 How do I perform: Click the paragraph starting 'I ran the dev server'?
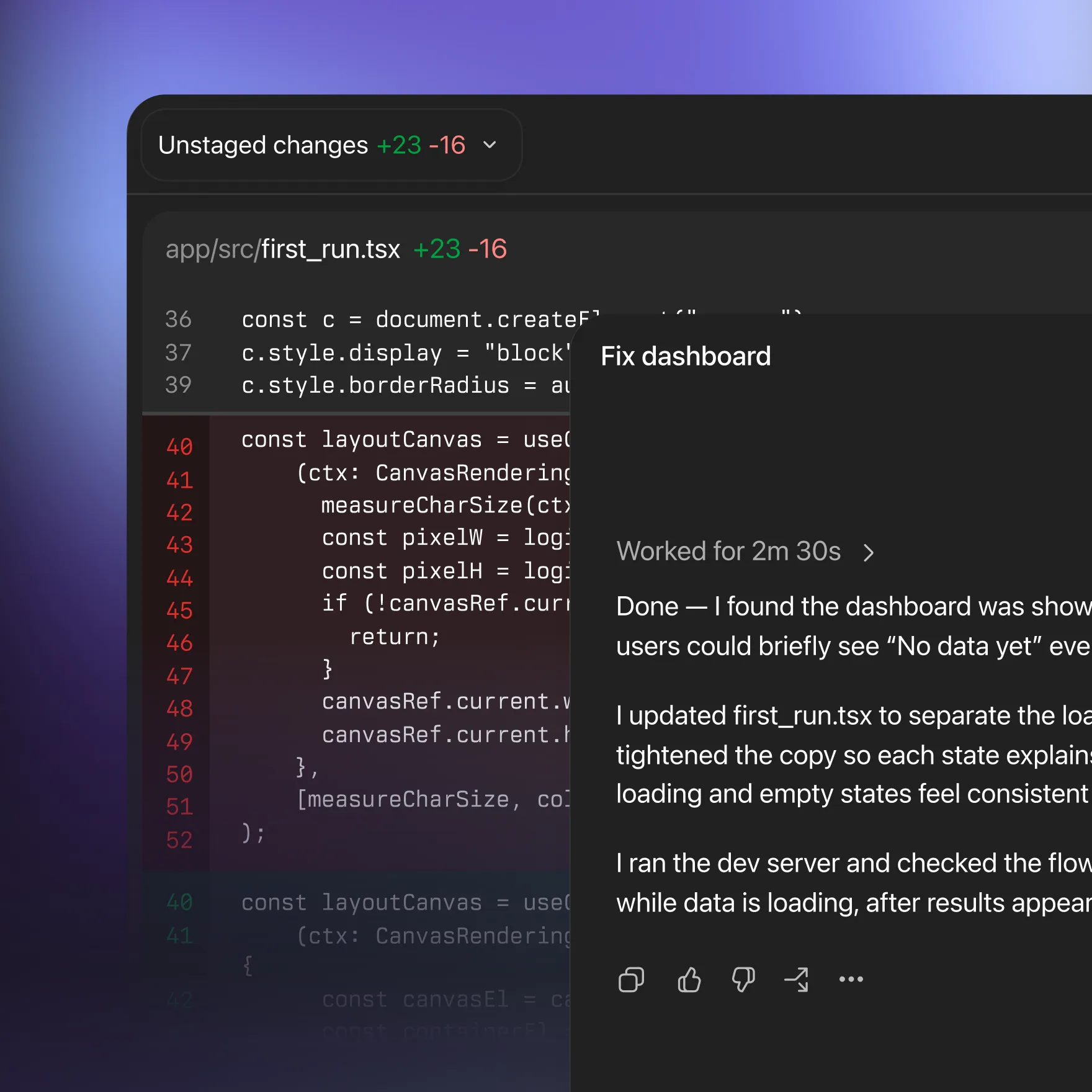pyautogui.click(x=854, y=883)
